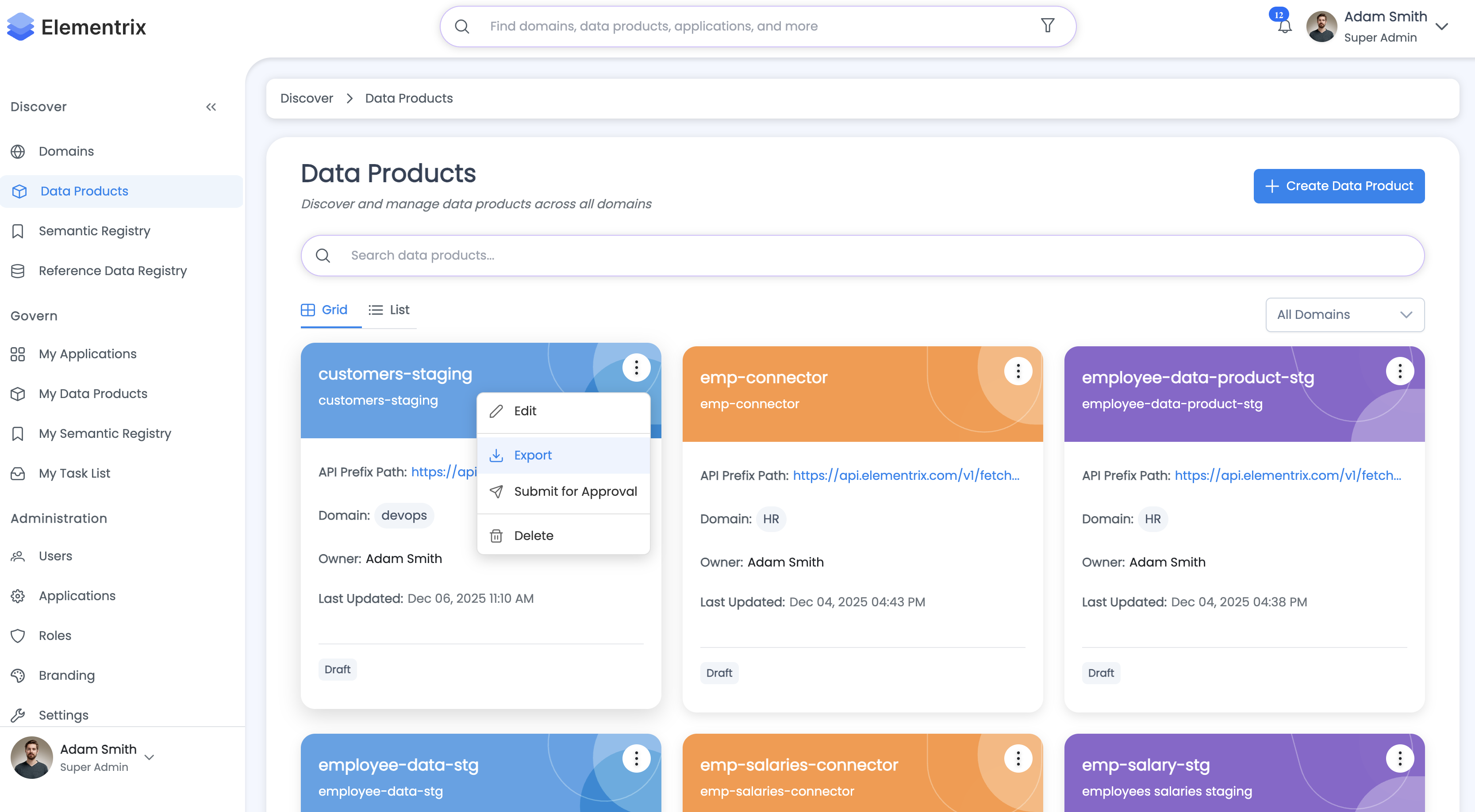Open the three-dot menu on emp-connector card
The height and width of the screenshot is (812, 1475).
point(1018,372)
